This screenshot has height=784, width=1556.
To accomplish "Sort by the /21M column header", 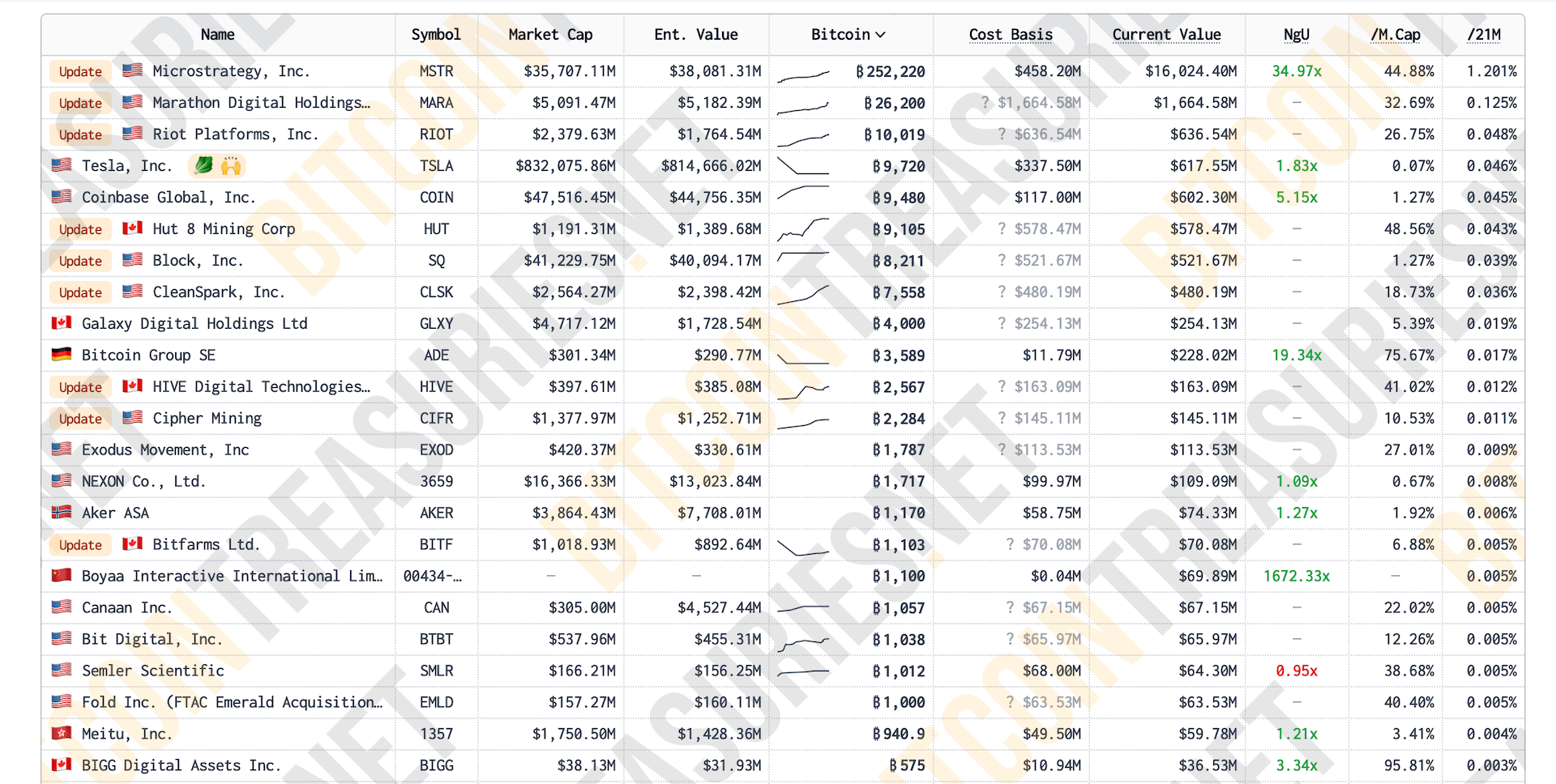I will tap(1484, 35).
